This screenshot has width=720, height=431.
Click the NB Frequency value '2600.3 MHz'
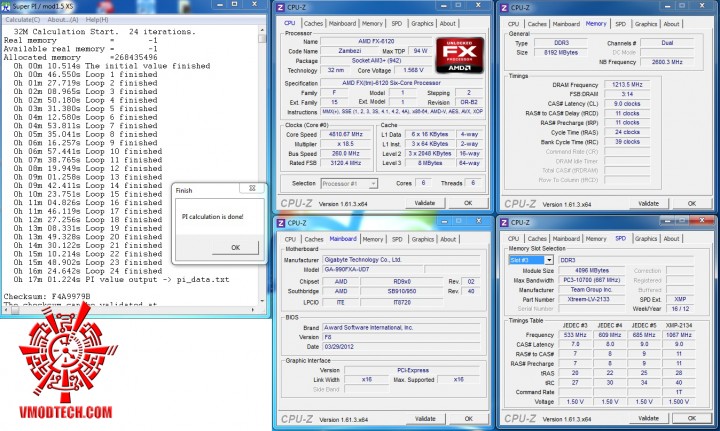click(667, 62)
